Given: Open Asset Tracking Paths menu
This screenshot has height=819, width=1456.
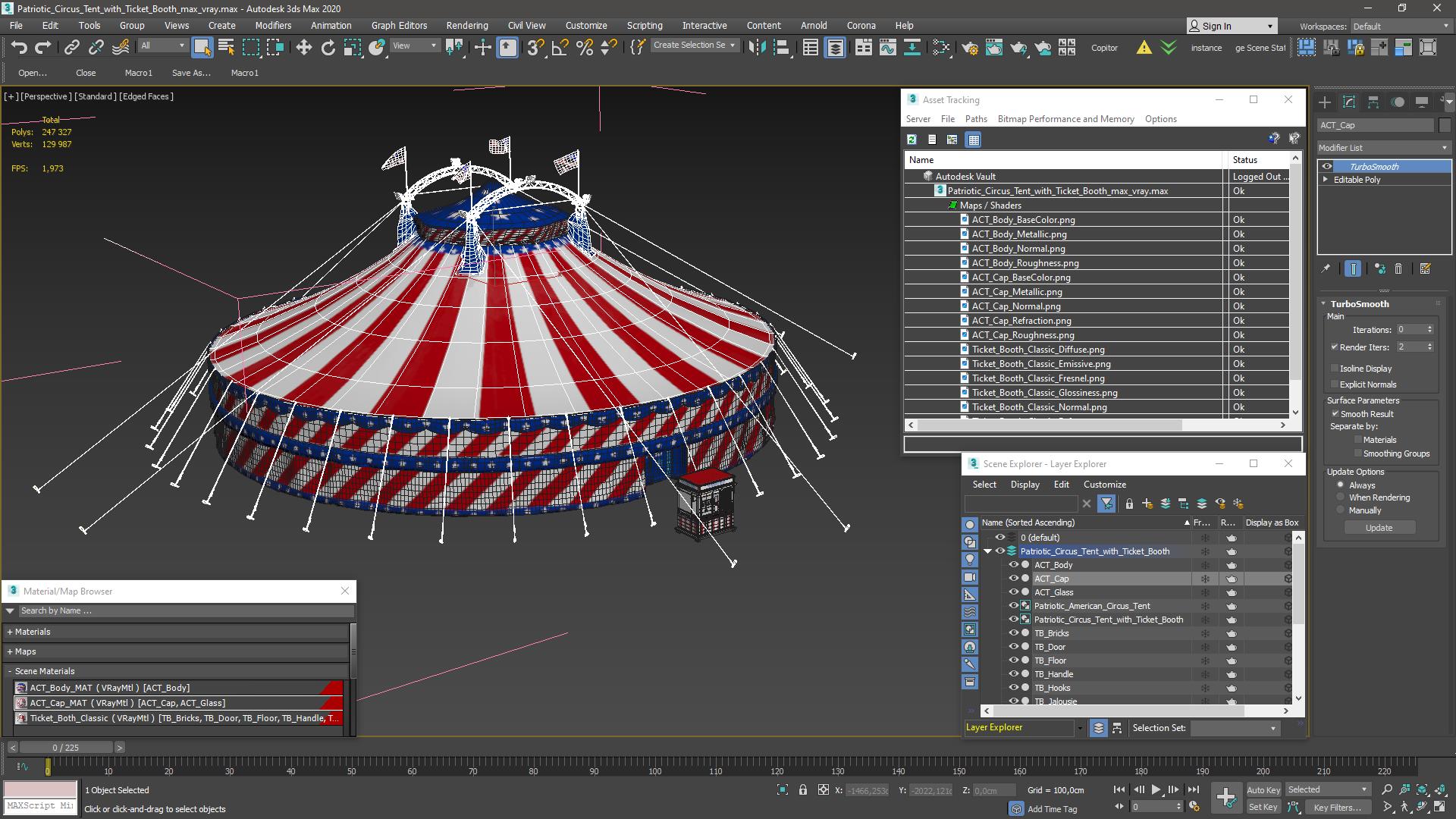Looking at the screenshot, I should click(976, 119).
